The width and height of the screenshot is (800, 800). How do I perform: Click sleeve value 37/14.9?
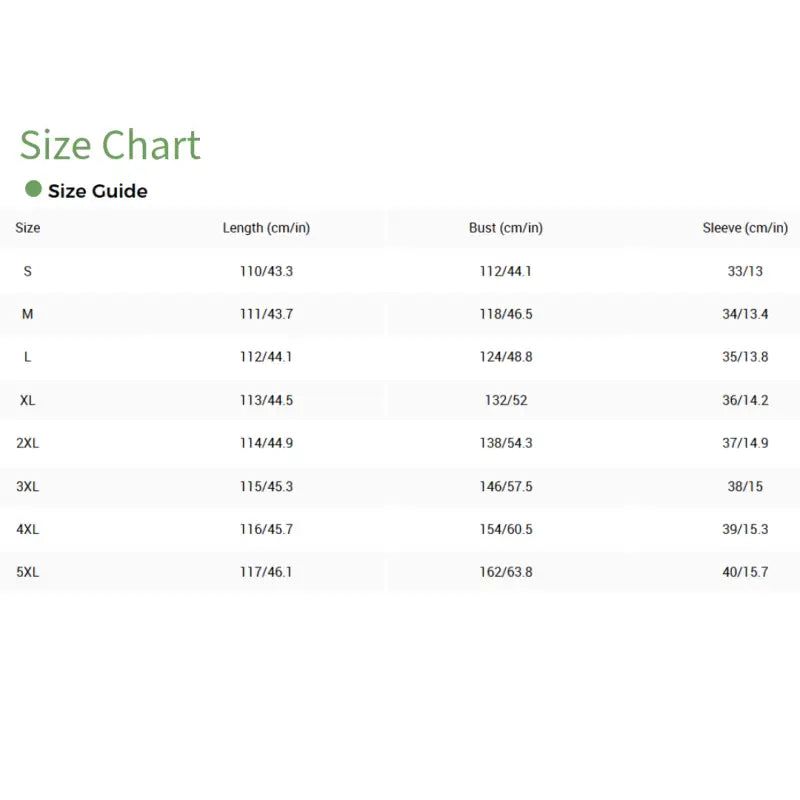tap(745, 443)
